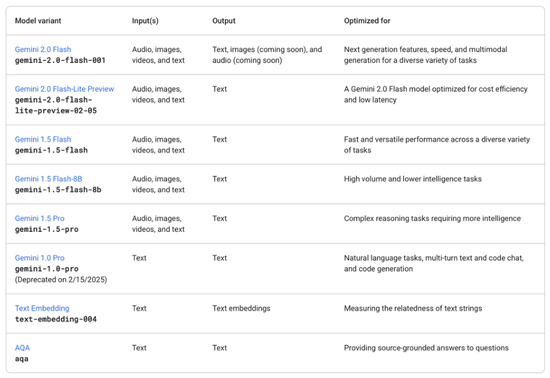Click the text-embedding-004 model code
The height and width of the screenshot is (378, 550).
tap(56, 319)
